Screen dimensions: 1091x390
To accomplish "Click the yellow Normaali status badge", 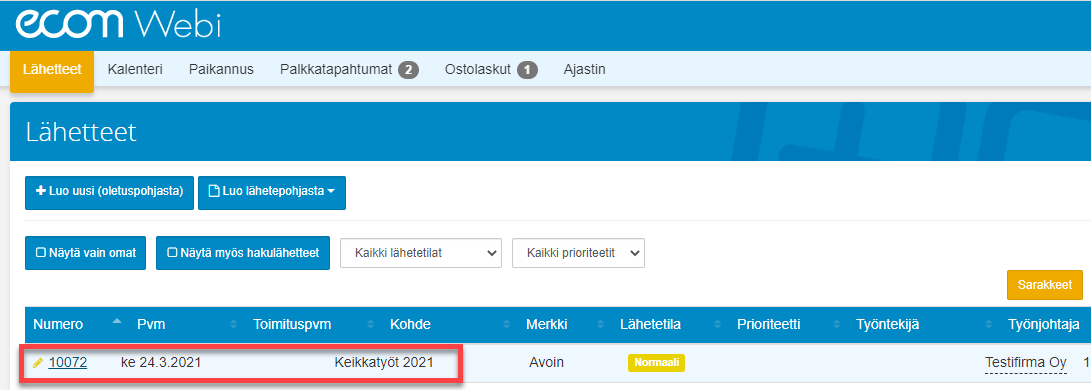I will [x=656, y=363].
